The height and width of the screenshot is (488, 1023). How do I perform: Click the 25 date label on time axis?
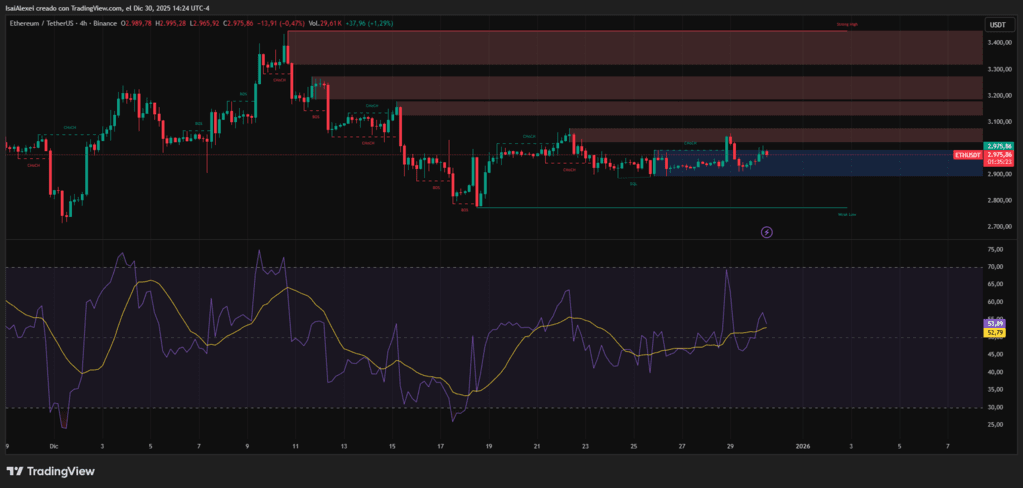[x=634, y=447]
